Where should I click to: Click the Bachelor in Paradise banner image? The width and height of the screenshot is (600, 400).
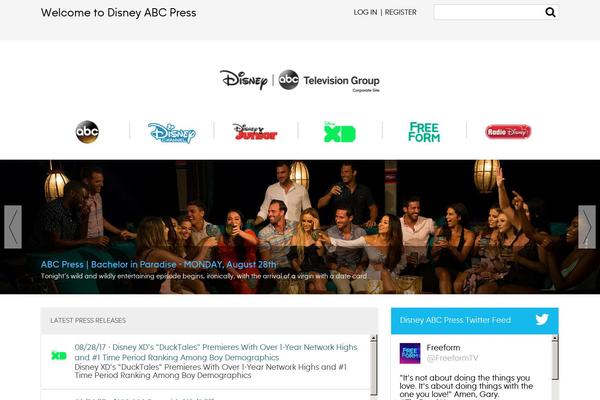point(300,227)
